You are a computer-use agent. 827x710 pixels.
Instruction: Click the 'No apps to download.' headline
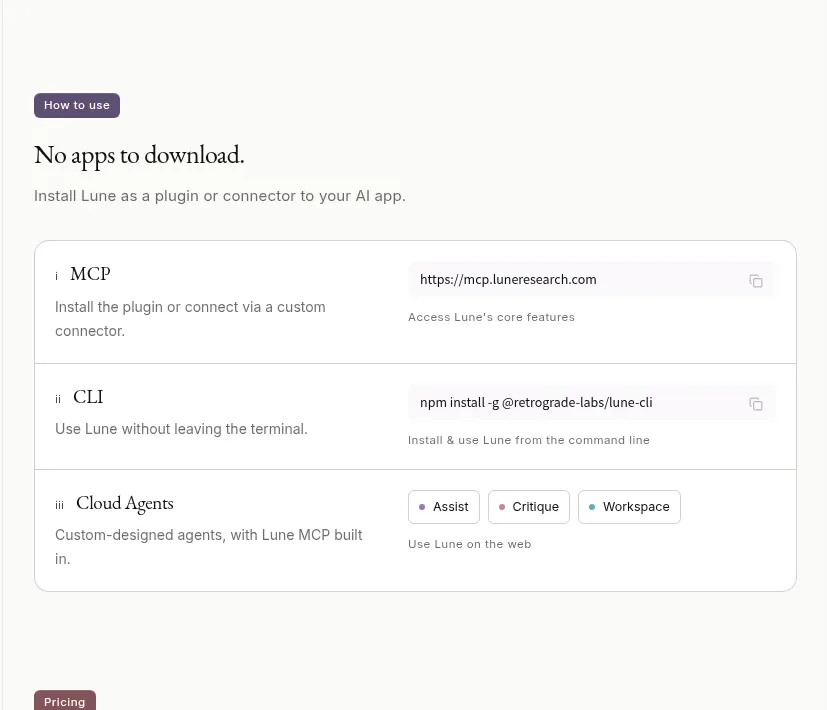tap(139, 155)
